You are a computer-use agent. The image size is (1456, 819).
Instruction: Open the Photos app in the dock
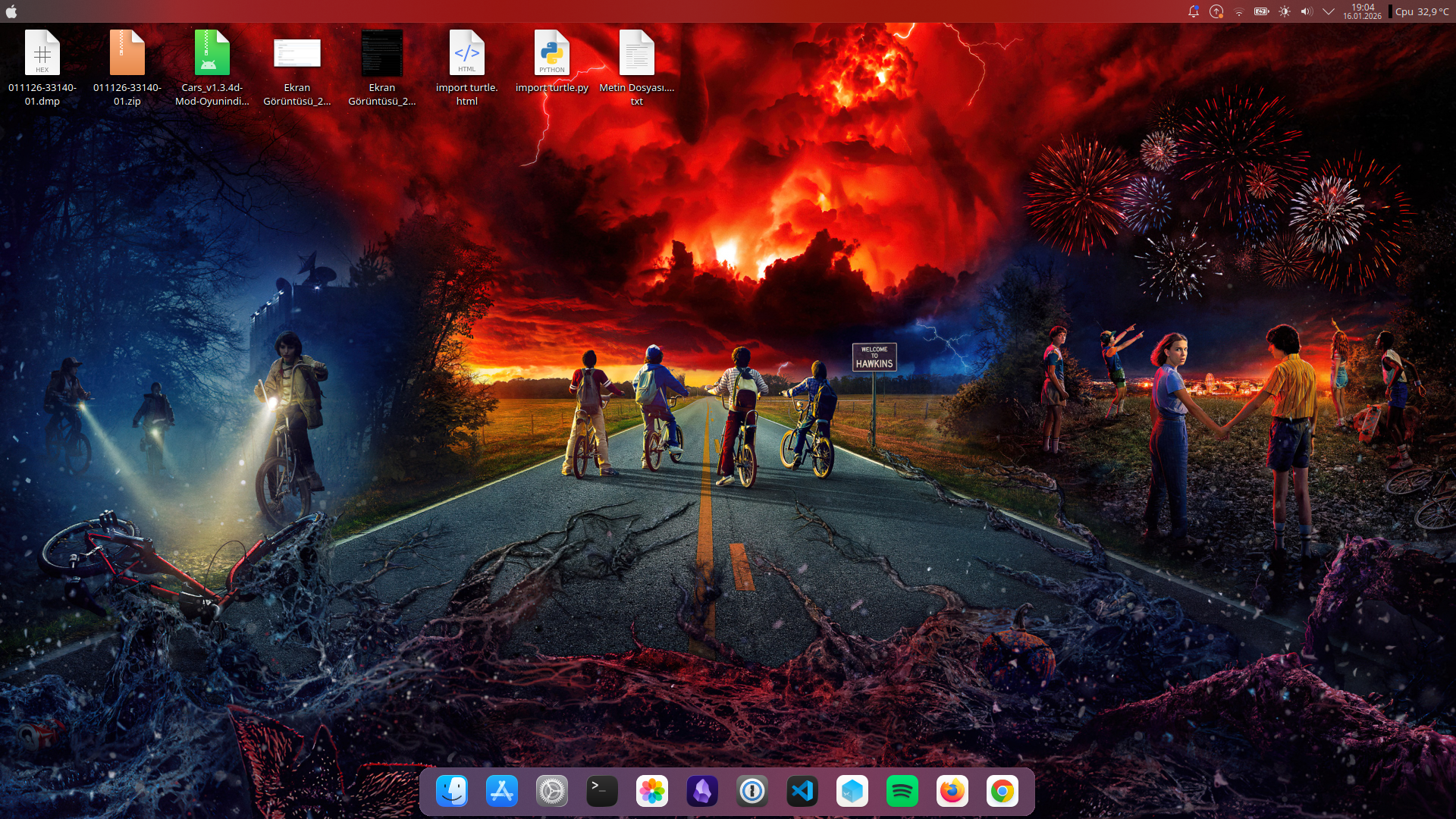pyautogui.click(x=652, y=792)
